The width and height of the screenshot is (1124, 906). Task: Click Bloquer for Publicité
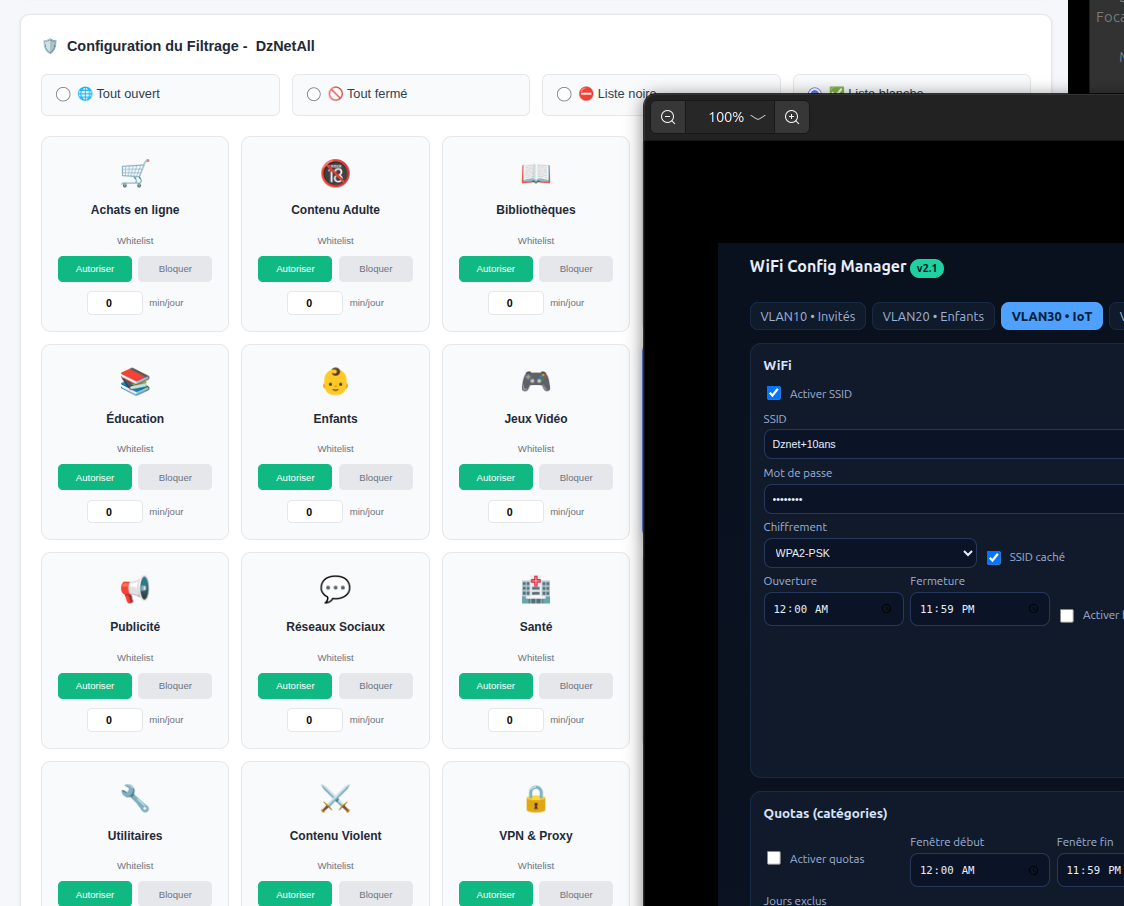pyautogui.click(x=175, y=686)
